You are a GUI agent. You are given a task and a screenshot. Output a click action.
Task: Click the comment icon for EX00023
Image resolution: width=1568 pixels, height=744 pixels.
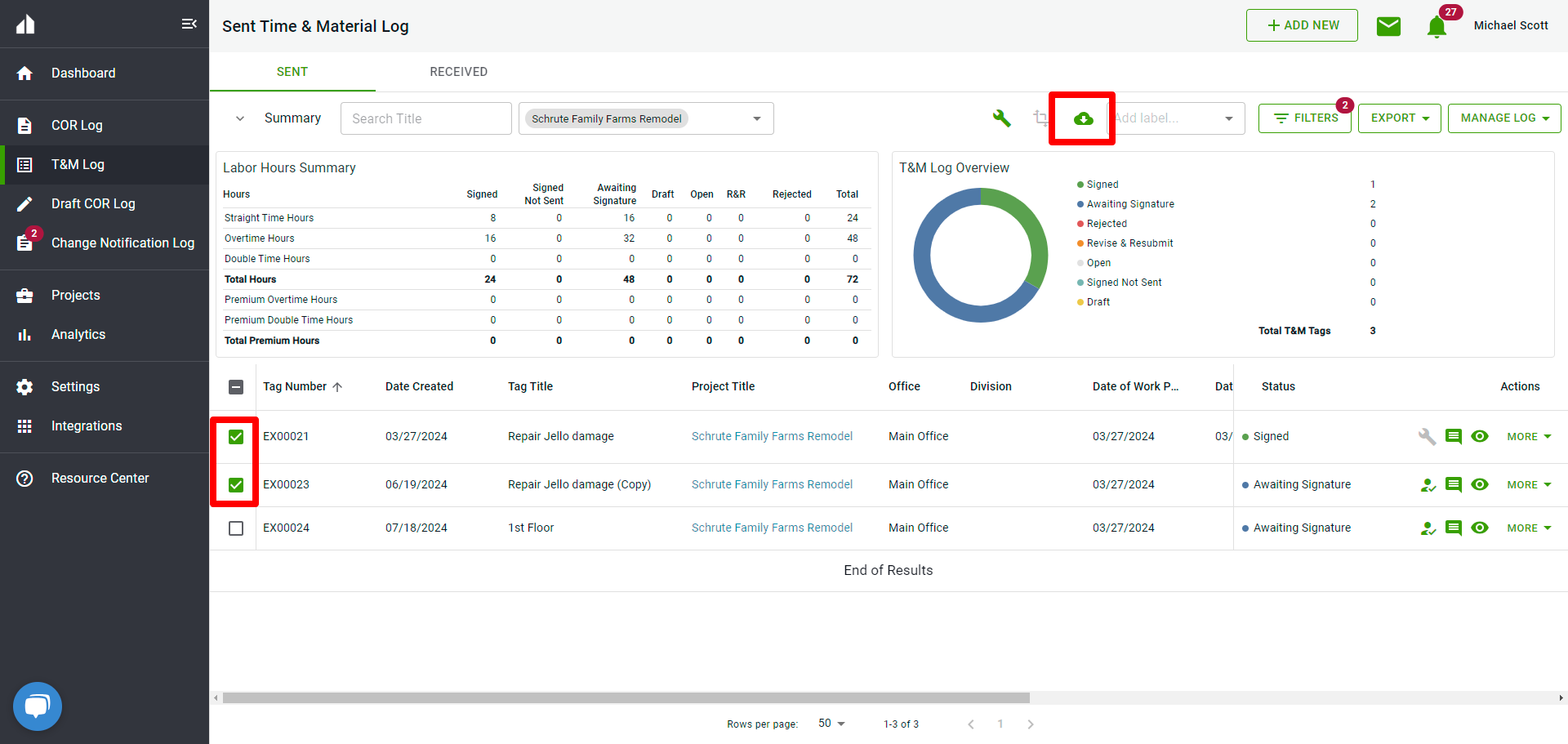[1453, 484]
